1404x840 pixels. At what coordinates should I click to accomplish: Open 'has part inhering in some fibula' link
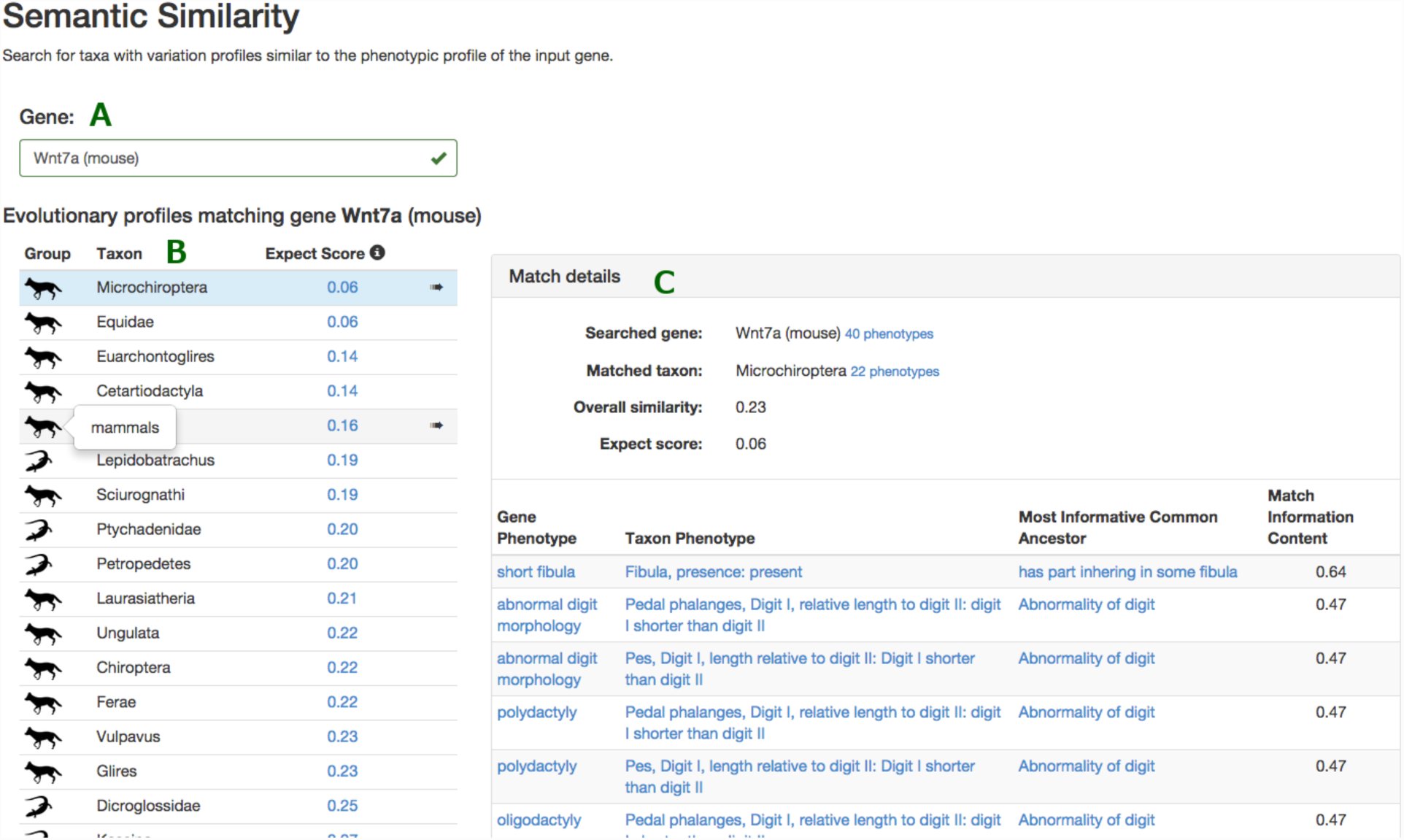point(1127,572)
